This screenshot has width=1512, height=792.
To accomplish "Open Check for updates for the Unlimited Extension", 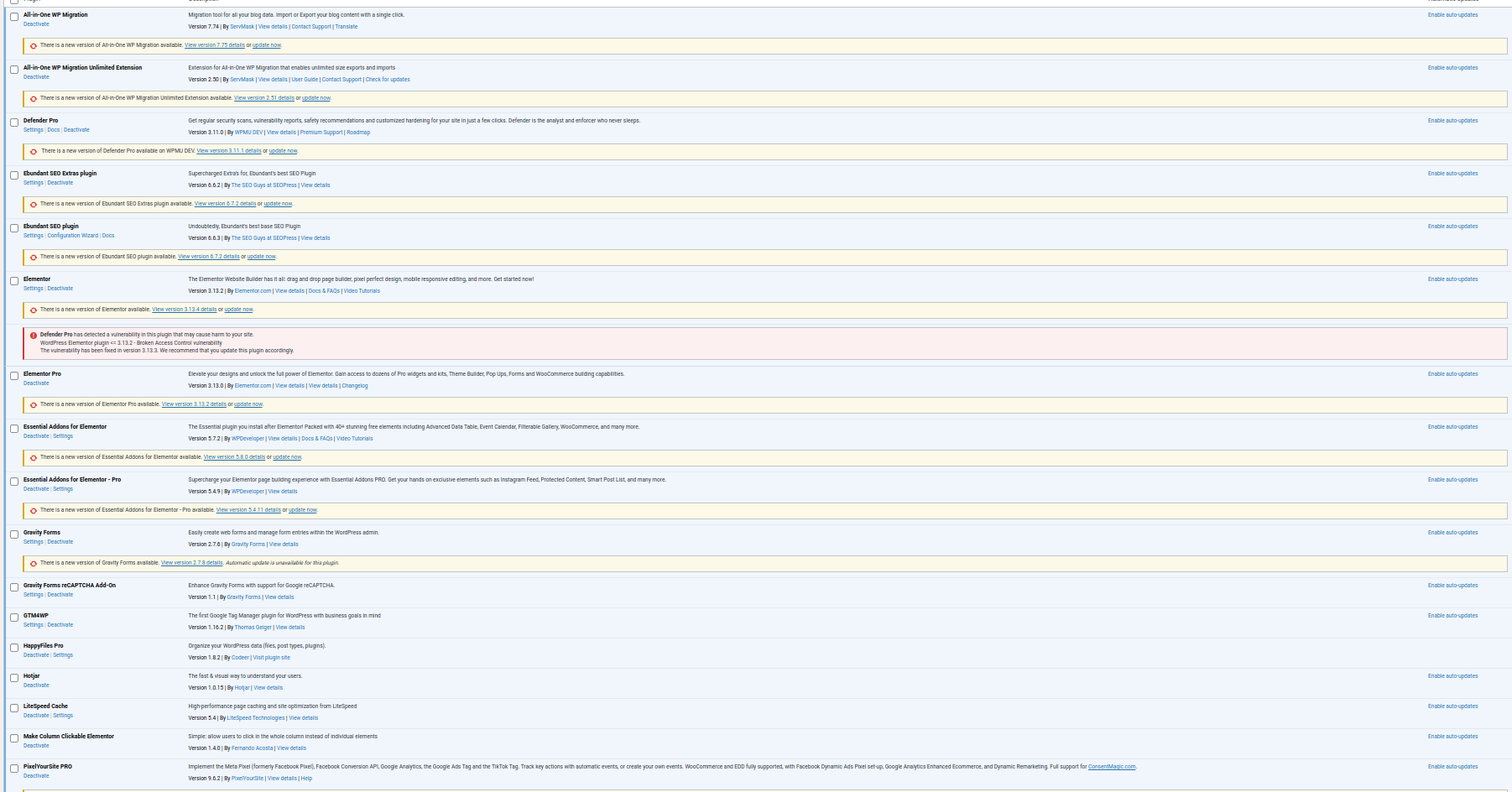I will (x=388, y=80).
